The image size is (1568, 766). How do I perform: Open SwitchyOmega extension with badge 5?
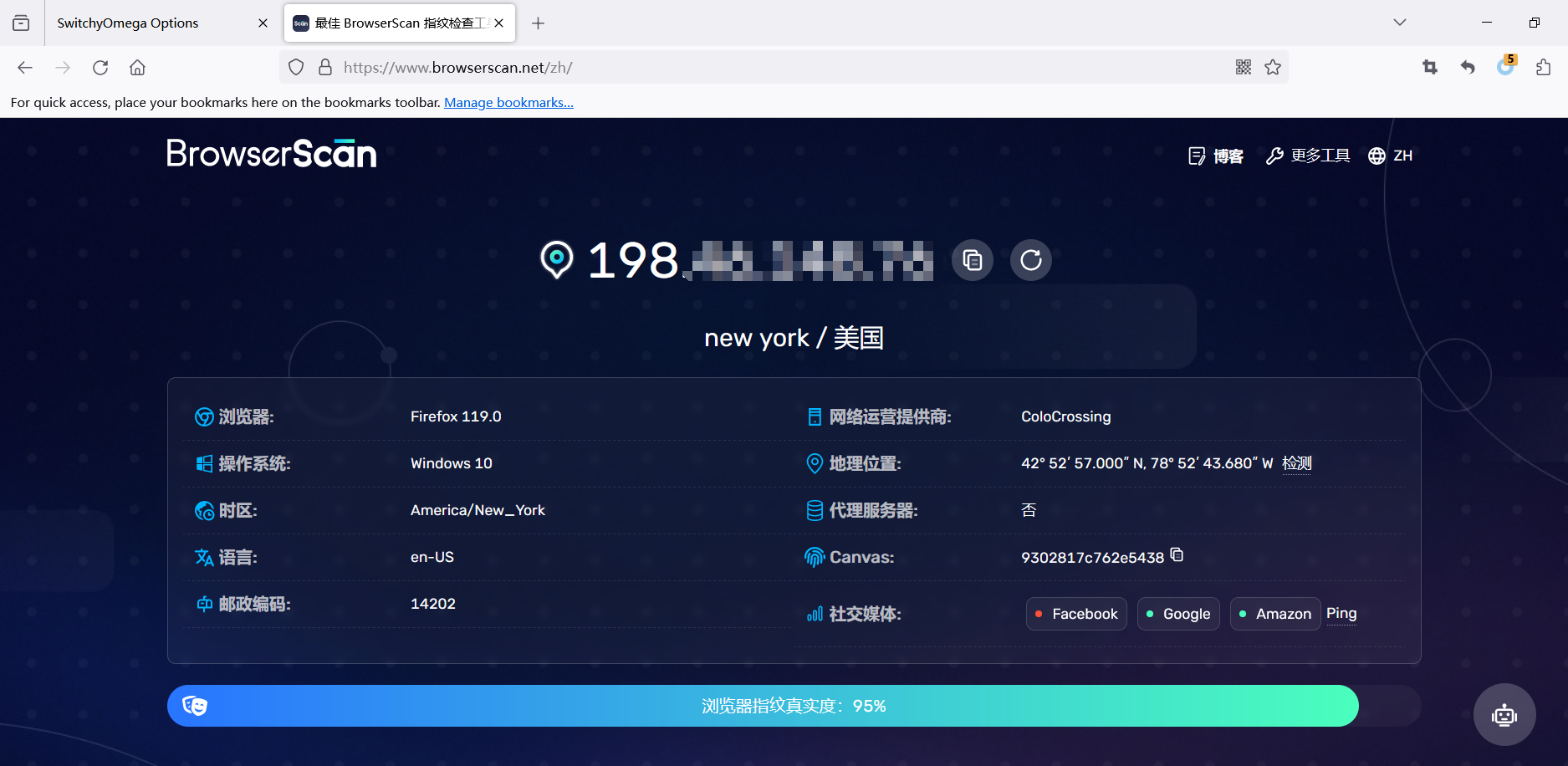[x=1506, y=66]
